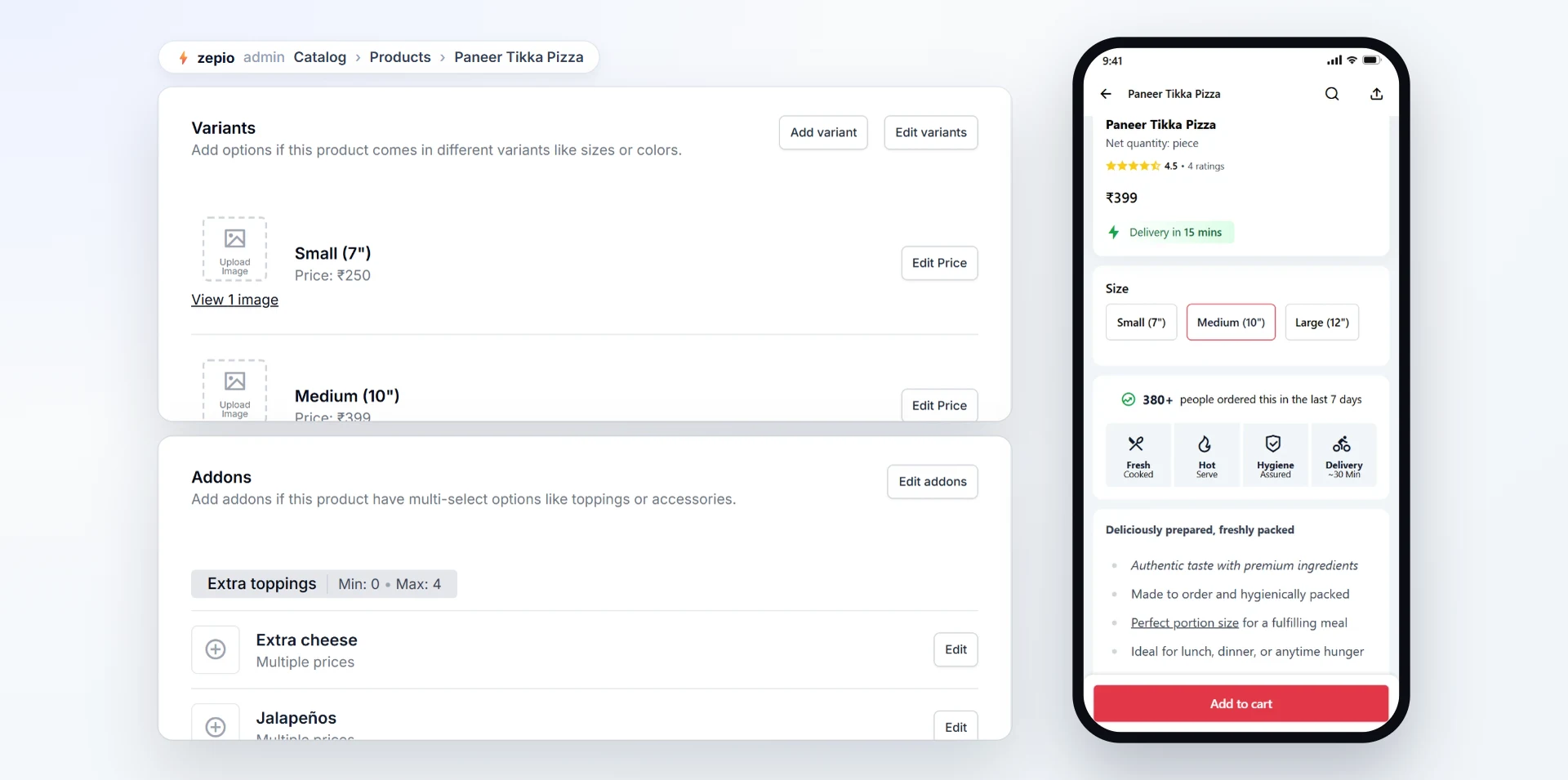Tap the back arrow in phone preview

pos(1106,94)
